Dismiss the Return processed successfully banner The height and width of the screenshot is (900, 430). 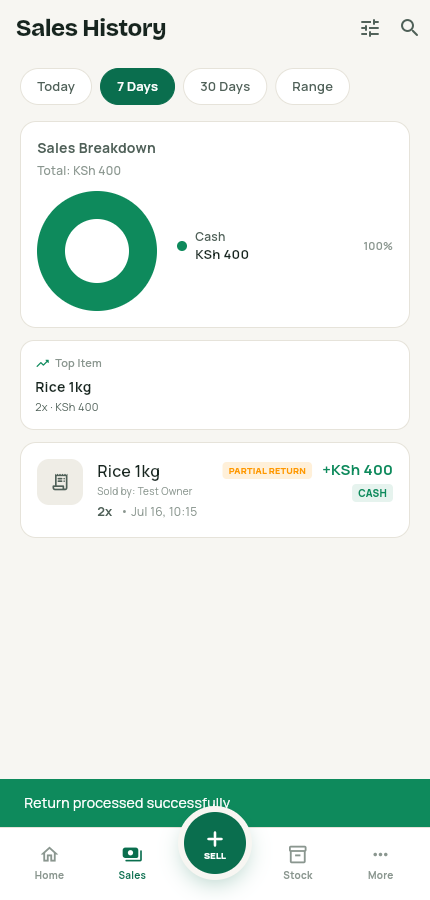(215, 803)
